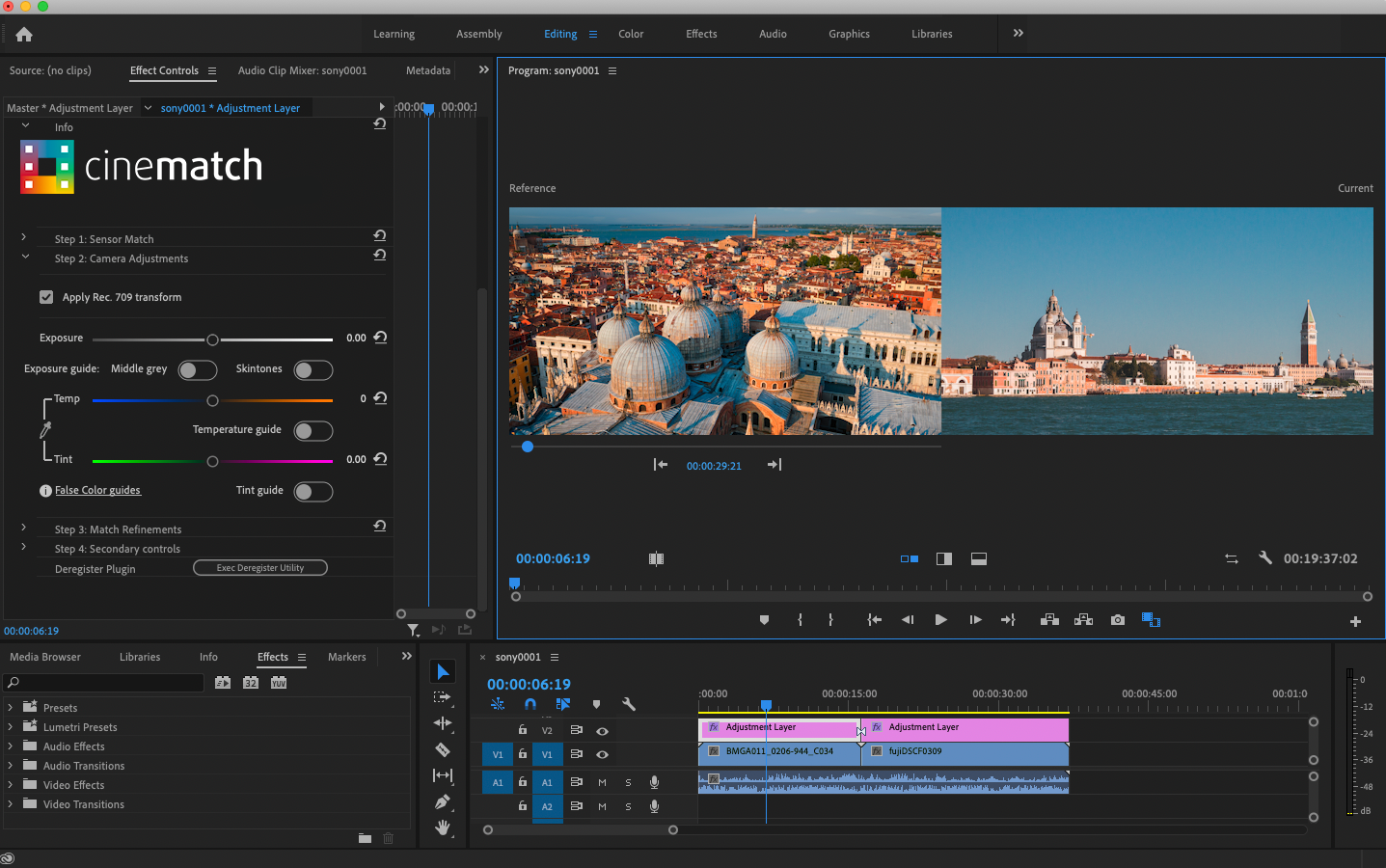
Task: Toggle V2 track output eye
Action: click(602, 731)
